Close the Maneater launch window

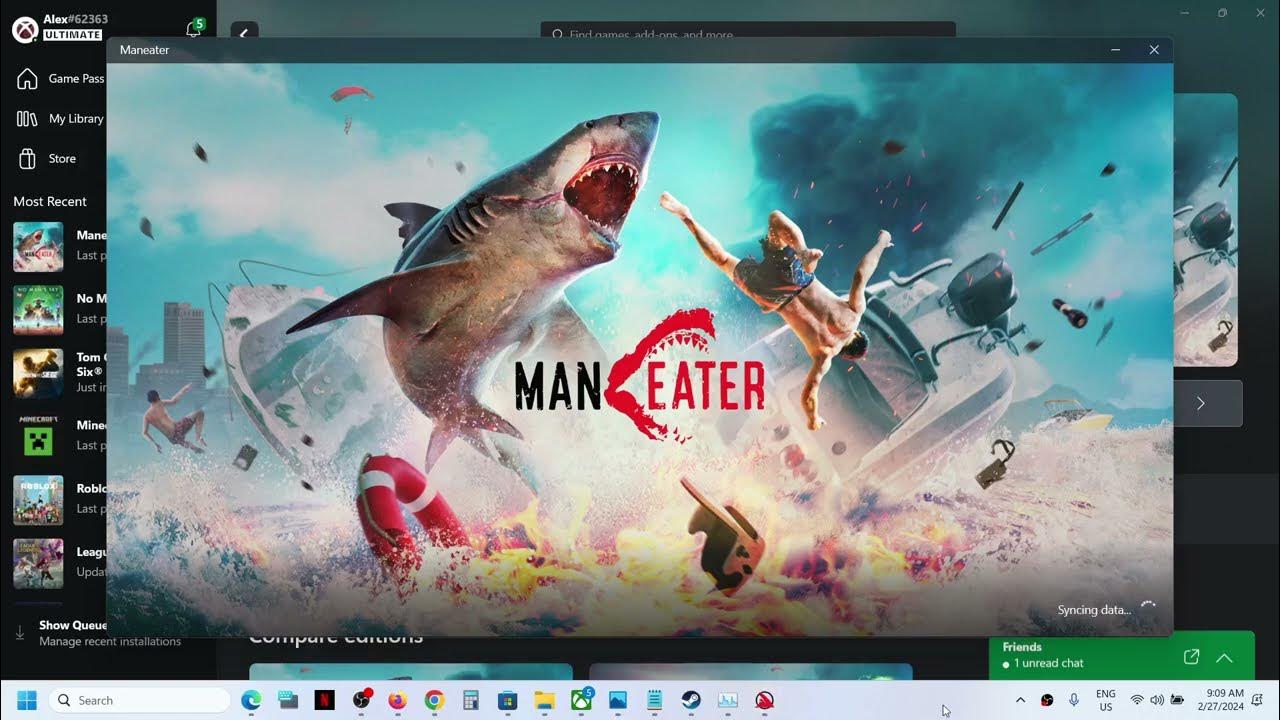click(1154, 50)
